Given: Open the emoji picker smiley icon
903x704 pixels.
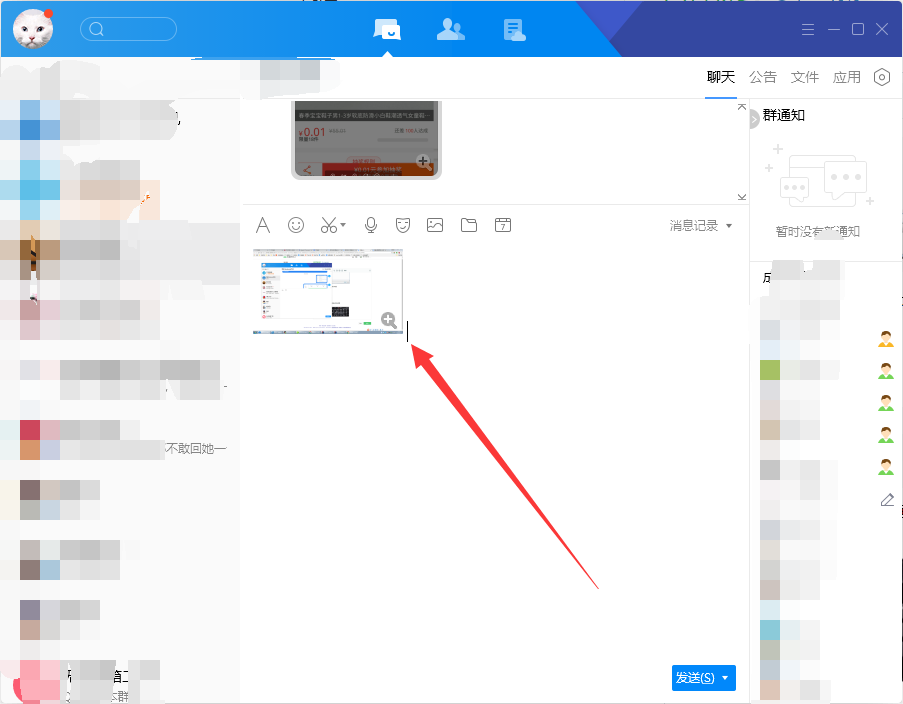Looking at the screenshot, I should 296,225.
